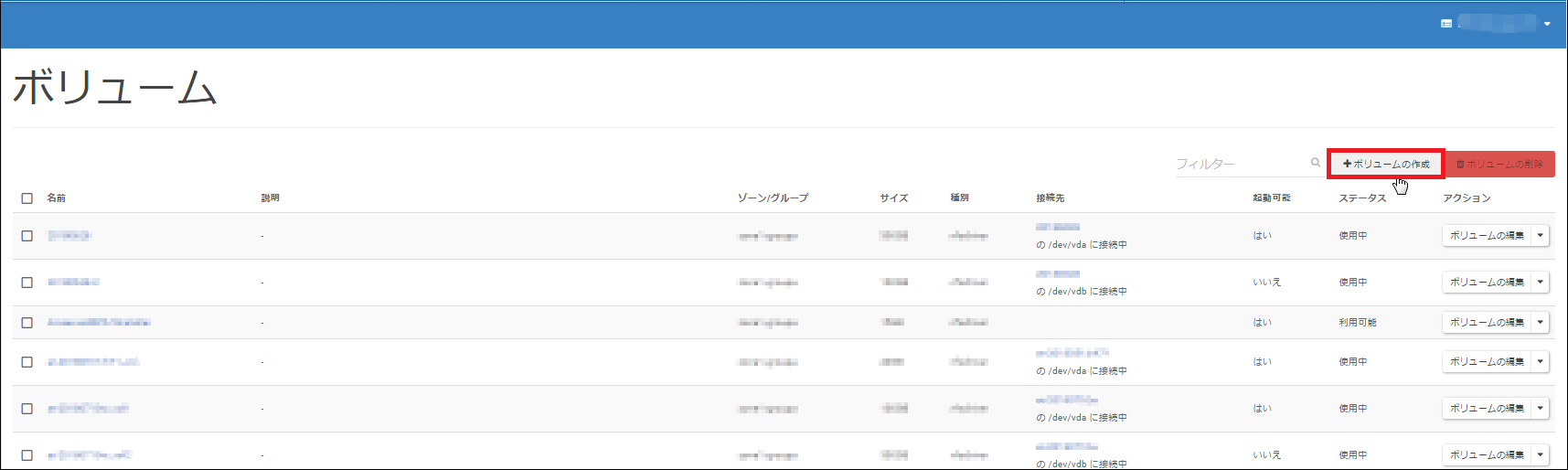Tick the checkbox of the fifth volume row
This screenshot has width=1568, height=470.
tap(27, 409)
